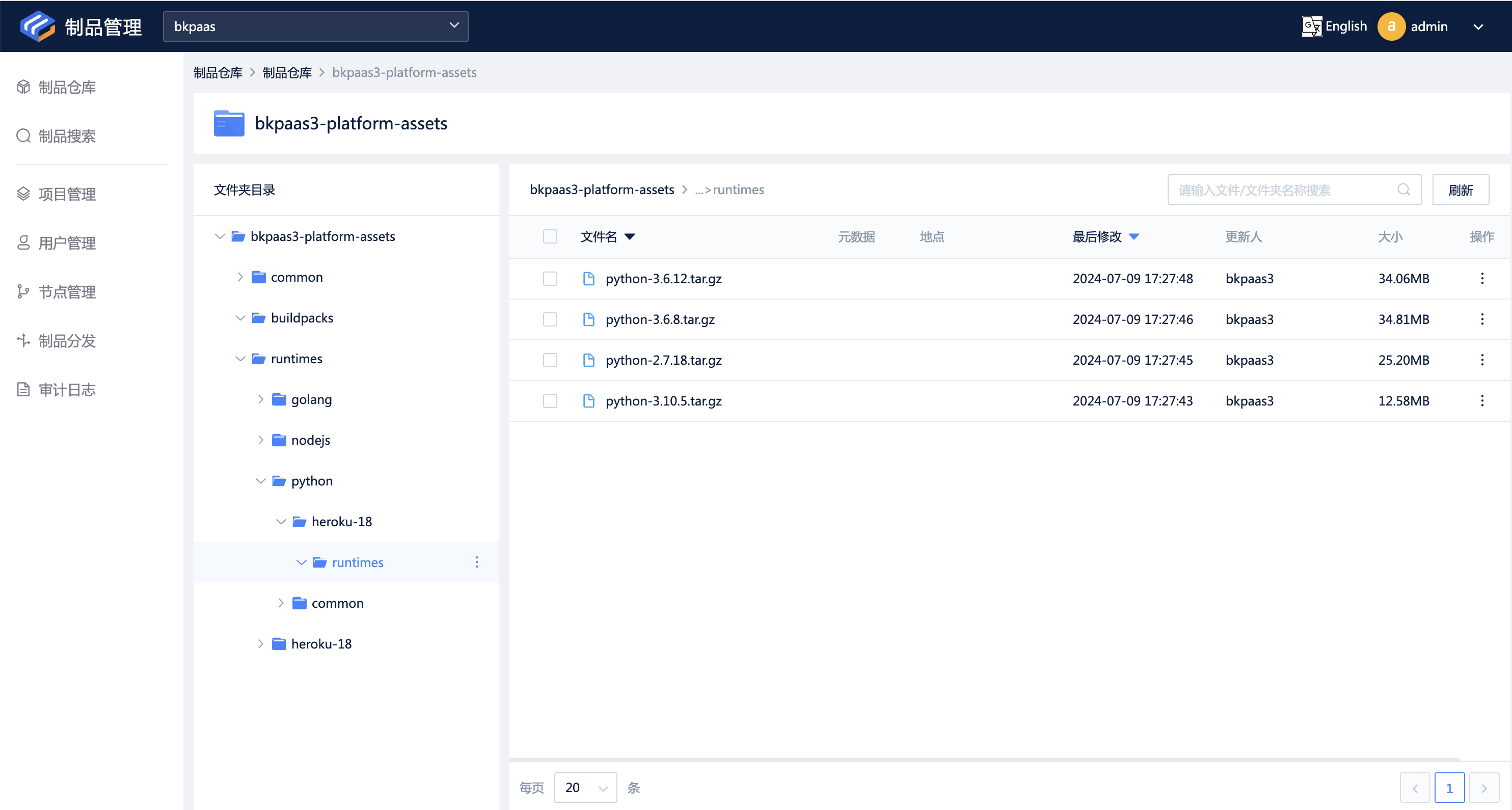Image resolution: width=1512 pixels, height=810 pixels.
Task: Click the language switch icon beside English
Action: (1311, 26)
